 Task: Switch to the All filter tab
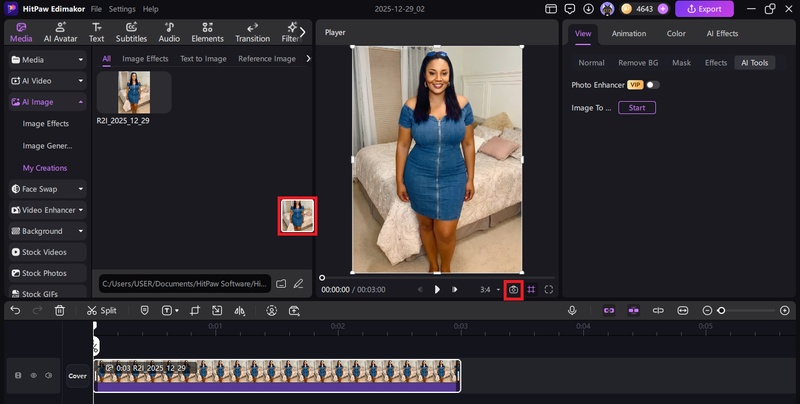pyautogui.click(x=106, y=59)
